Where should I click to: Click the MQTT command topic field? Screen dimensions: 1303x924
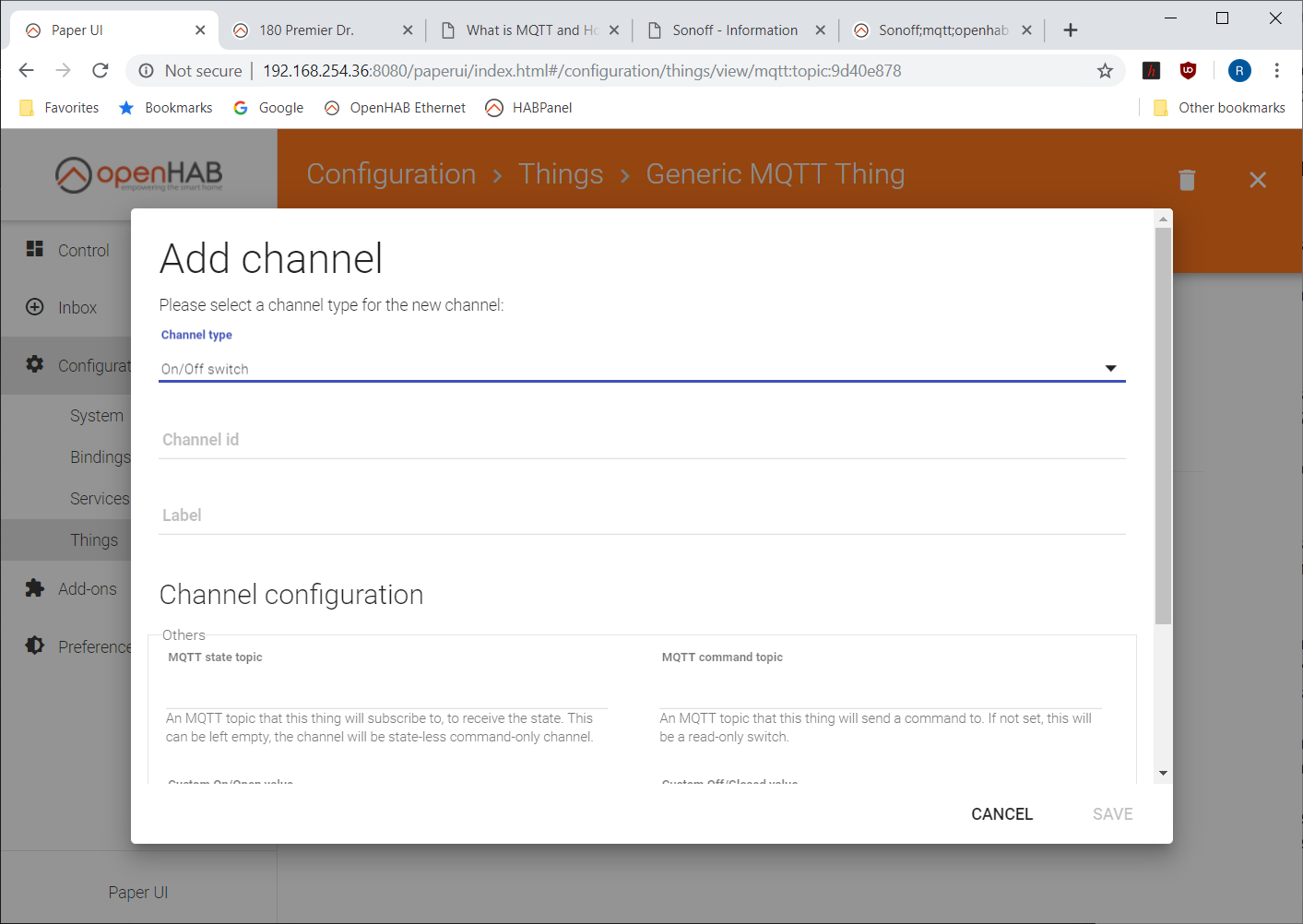click(881, 691)
